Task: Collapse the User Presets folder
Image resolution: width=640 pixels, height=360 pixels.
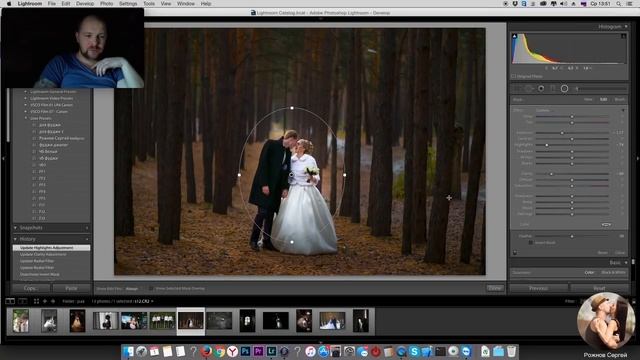Action: click(26, 118)
